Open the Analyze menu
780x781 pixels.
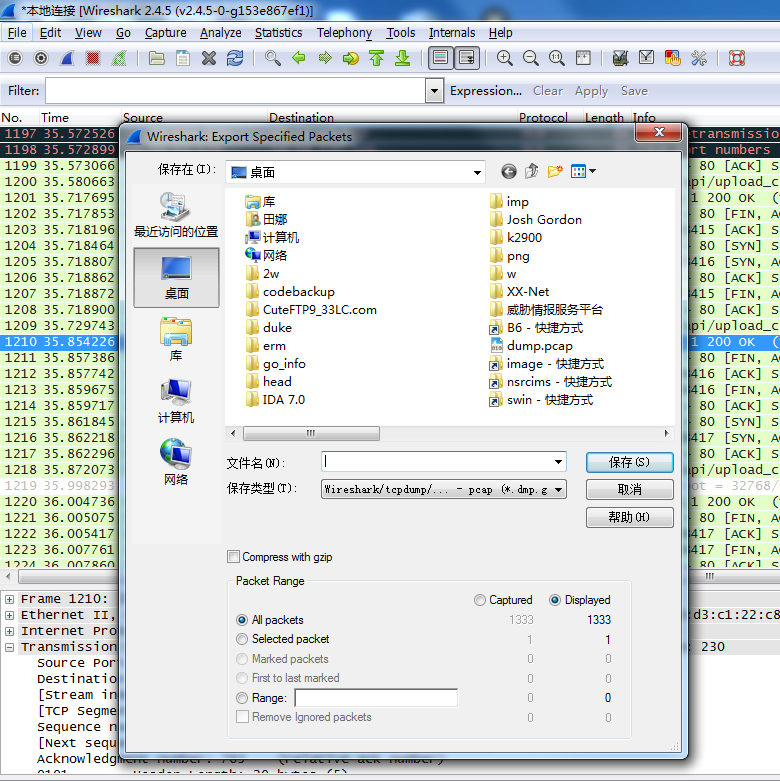pos(221,33)
